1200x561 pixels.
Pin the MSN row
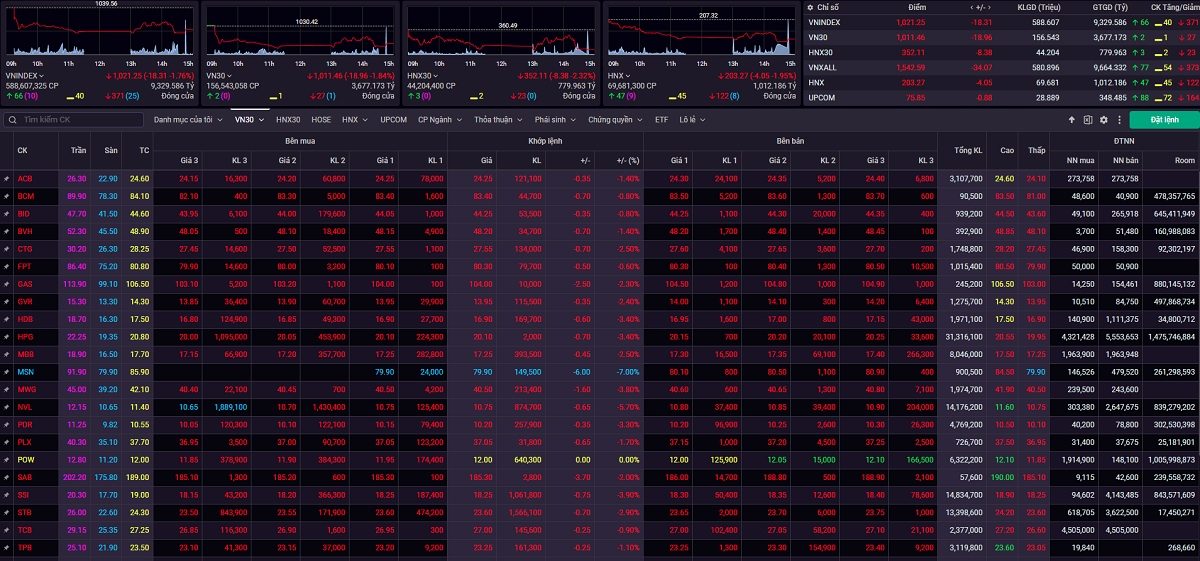point(6,372)
